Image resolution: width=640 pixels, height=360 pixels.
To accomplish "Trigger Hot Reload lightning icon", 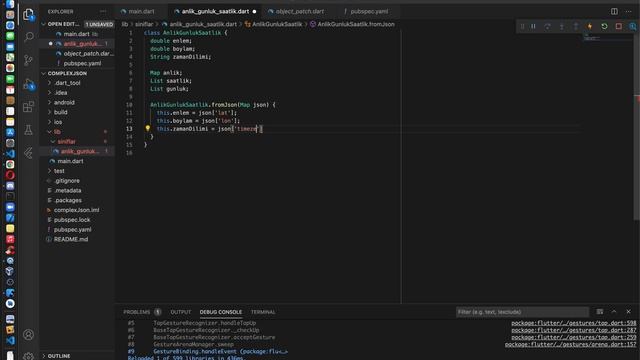I will point(590,27).
